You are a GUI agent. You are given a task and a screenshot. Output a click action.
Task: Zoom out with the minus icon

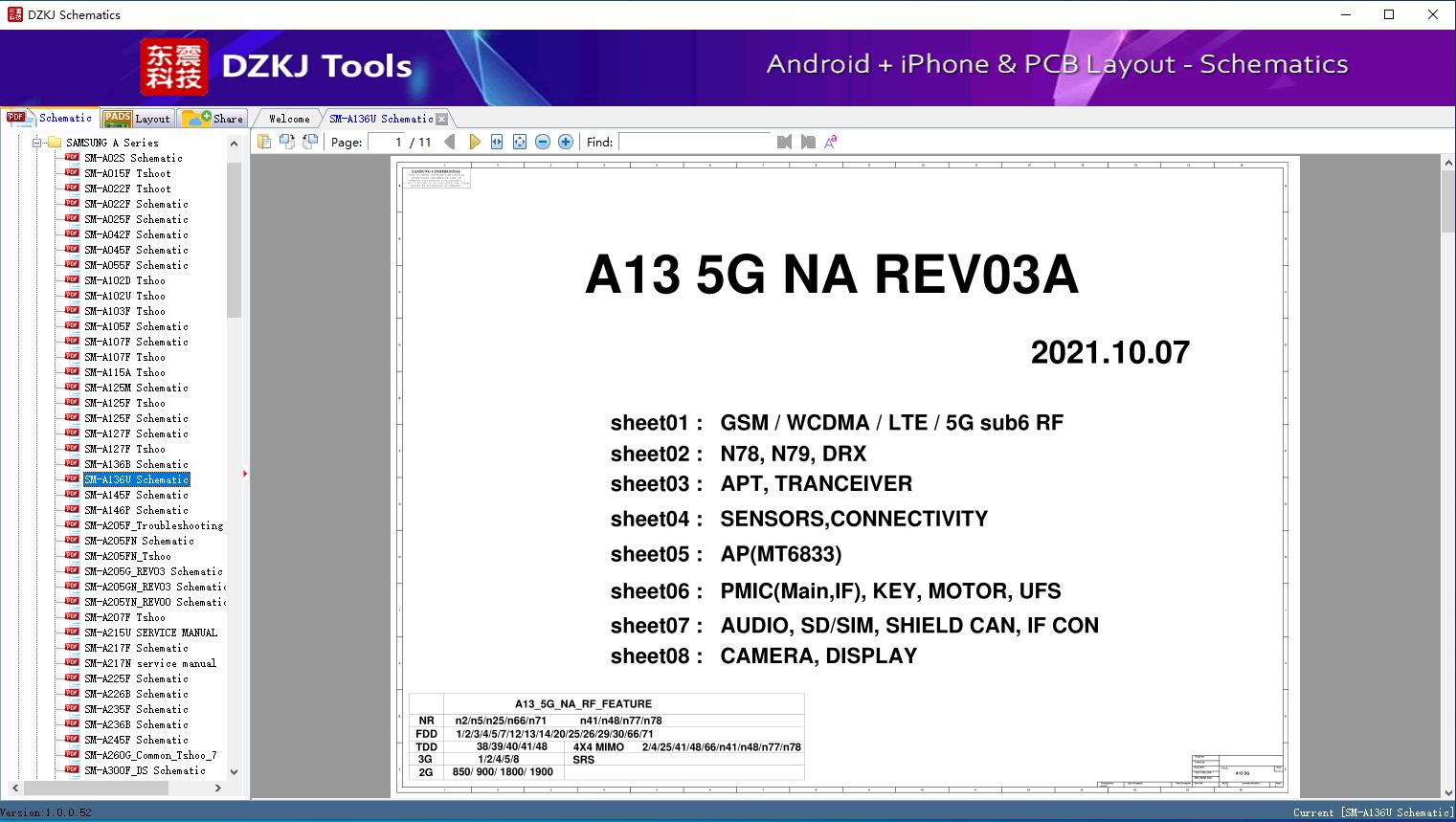[543, 142]
